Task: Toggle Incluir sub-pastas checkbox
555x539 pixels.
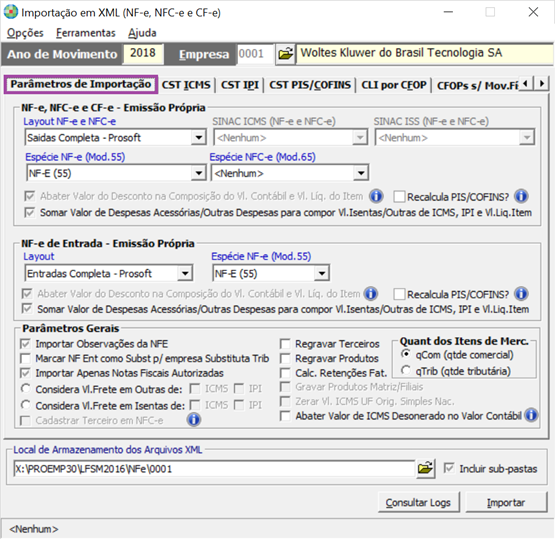Action: click(449, 468)
